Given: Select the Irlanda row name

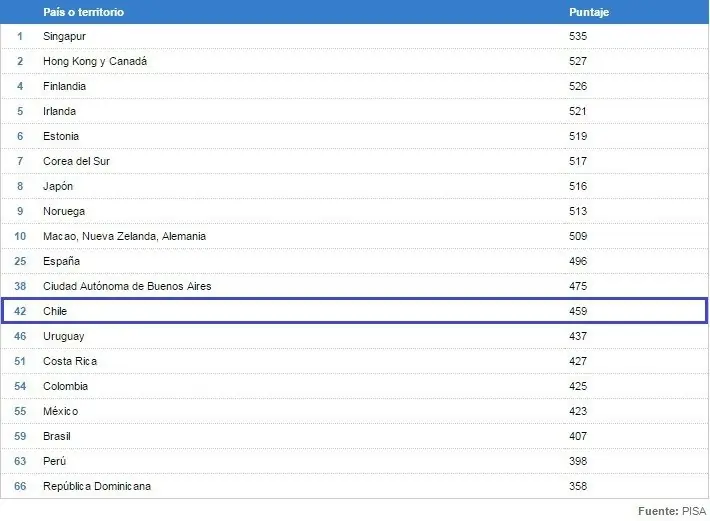Looking at the screenshot, I should [59, 111].
